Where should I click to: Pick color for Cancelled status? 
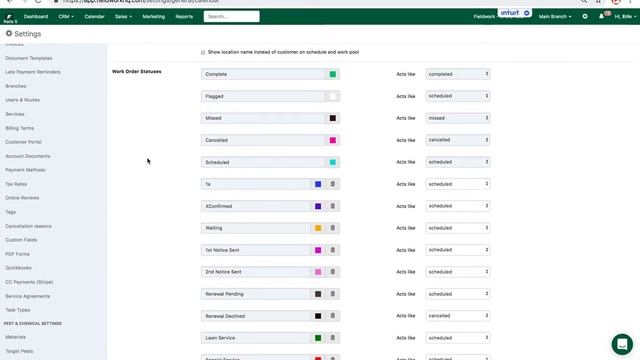(x=333, y=140)
